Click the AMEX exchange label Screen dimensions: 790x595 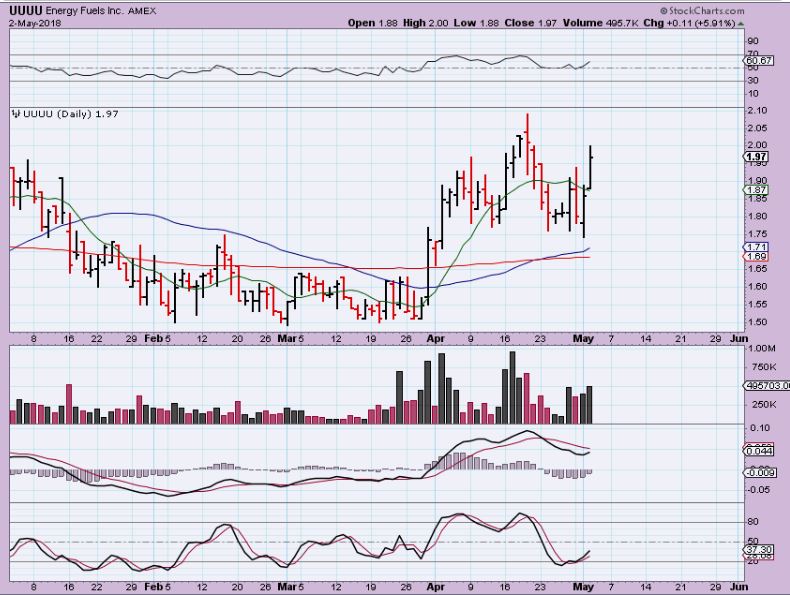(142, 11)
